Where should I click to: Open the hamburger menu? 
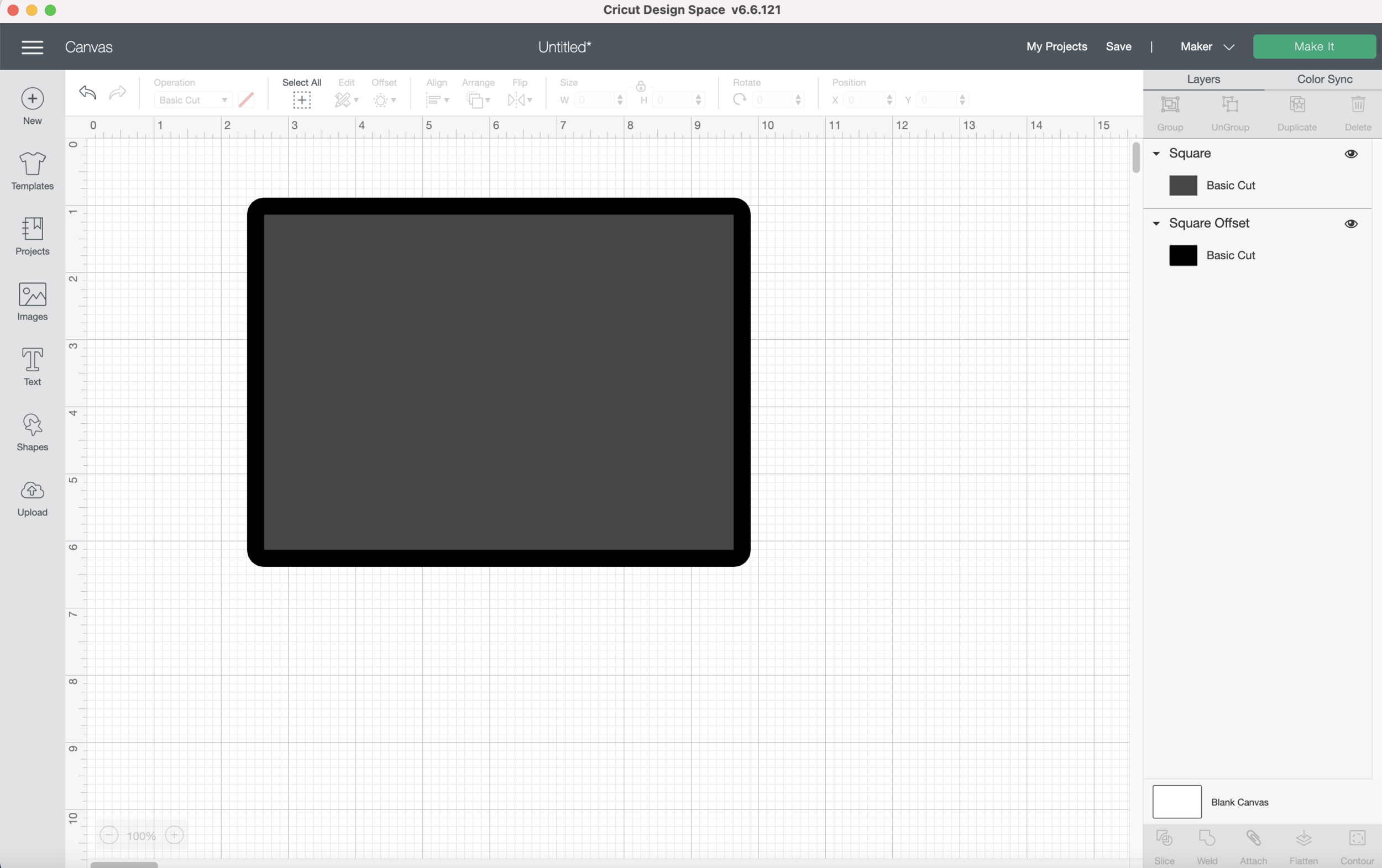[32, 47]
